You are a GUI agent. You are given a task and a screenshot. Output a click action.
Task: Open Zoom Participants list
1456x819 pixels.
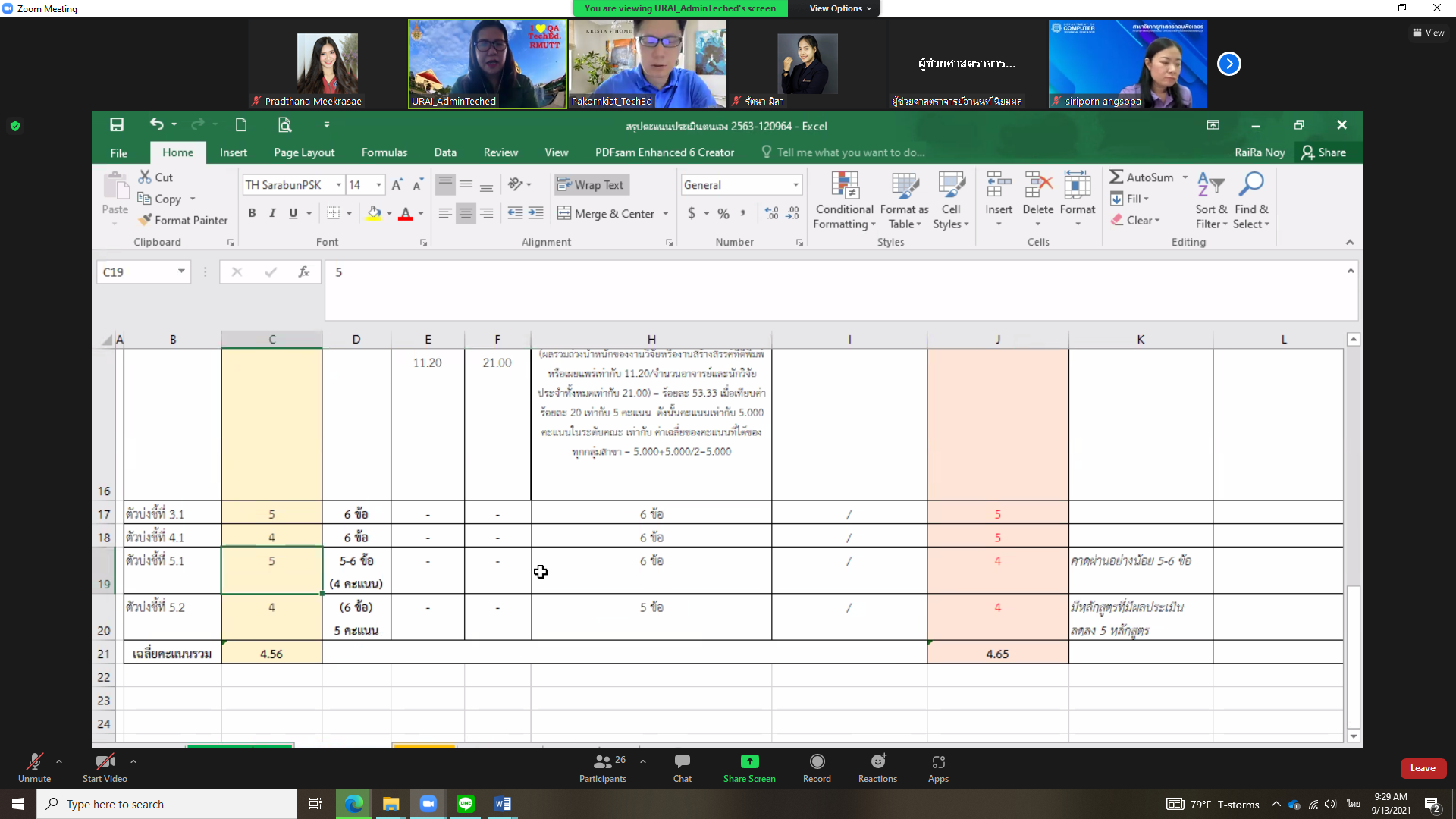(x=603, y=768)
